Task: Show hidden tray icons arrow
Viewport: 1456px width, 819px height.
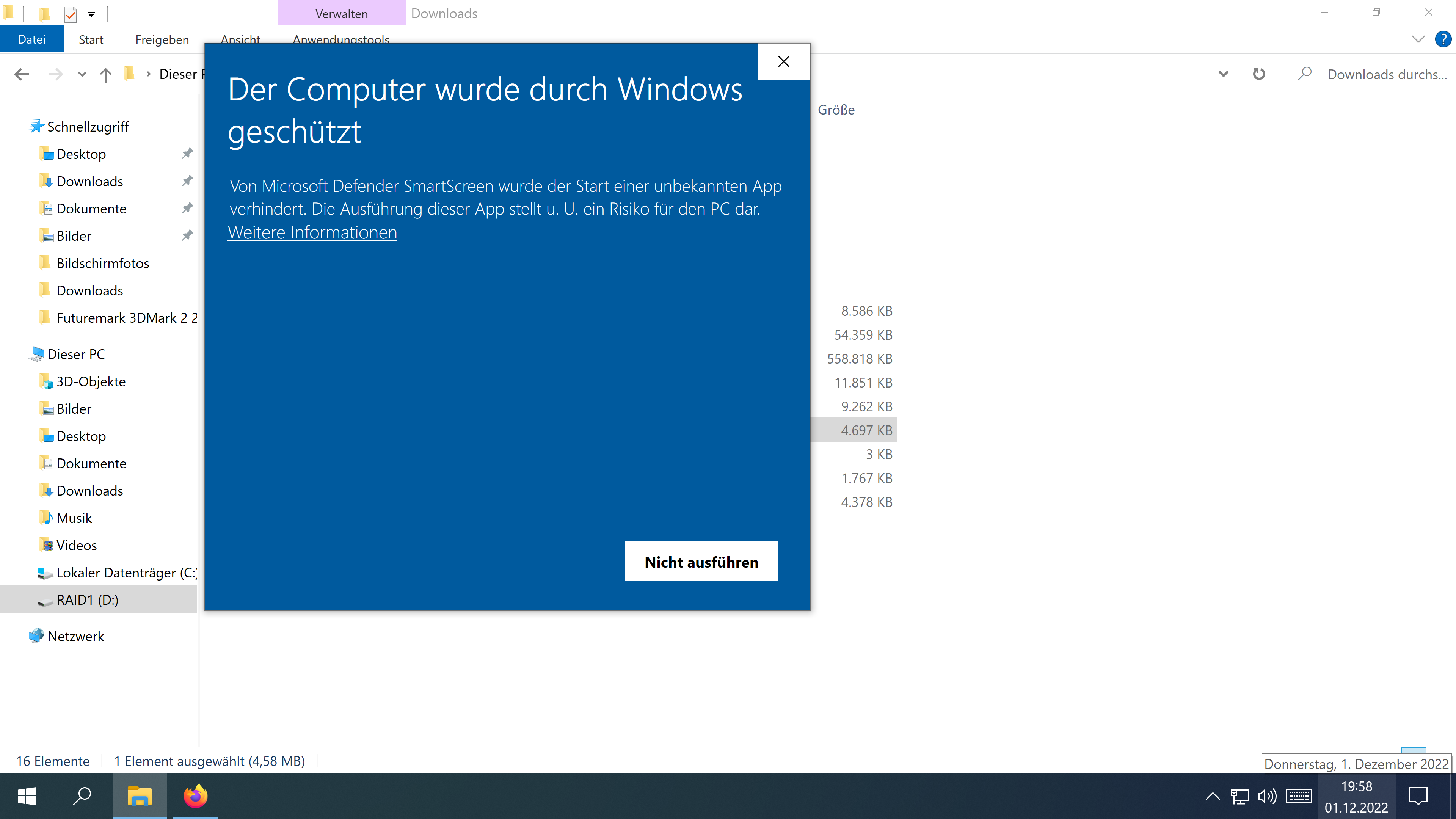Action: (x=1213, y=796)
